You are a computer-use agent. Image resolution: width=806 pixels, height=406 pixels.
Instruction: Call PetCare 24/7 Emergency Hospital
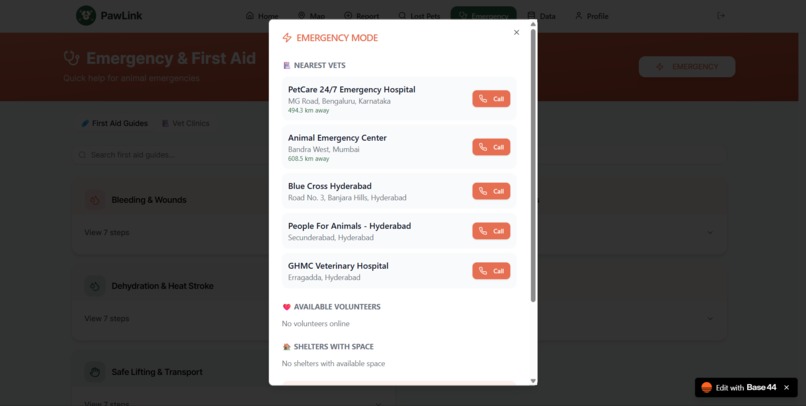491,99
